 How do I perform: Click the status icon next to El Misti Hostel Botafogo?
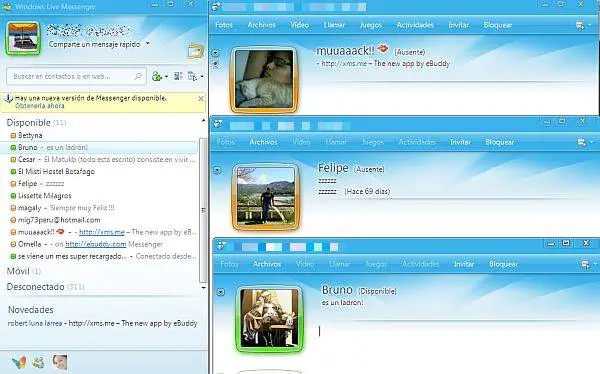[x=13, y=172]
